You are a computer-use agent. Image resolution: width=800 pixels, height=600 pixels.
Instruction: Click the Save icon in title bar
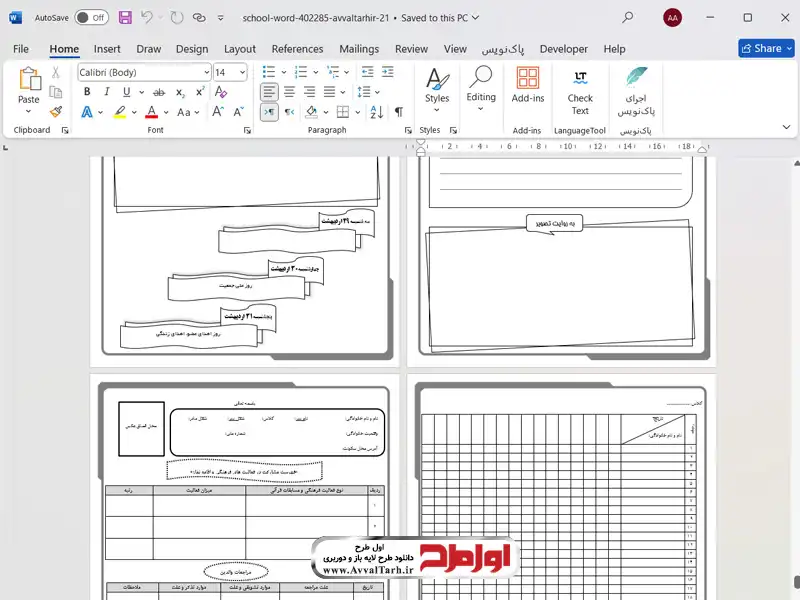[x=125, y=18]
